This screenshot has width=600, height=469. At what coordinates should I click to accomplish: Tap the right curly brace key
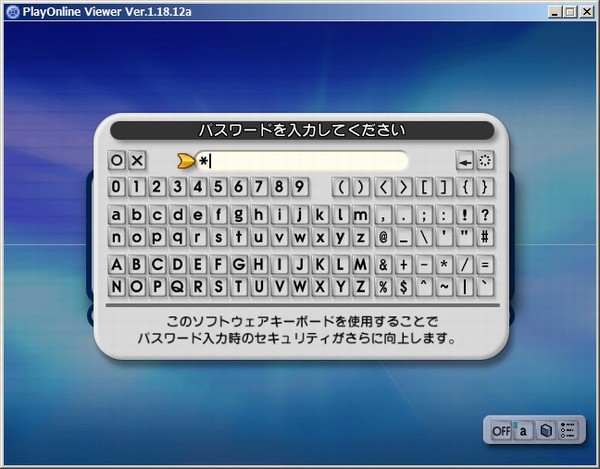[485, 187]
